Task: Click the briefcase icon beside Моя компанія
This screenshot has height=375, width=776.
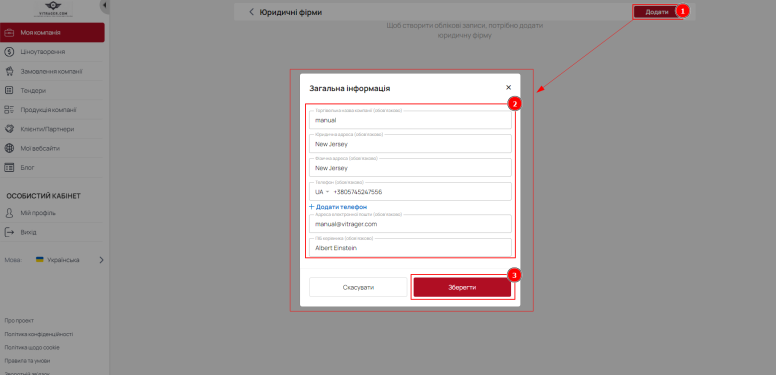Action: [9, 33]
